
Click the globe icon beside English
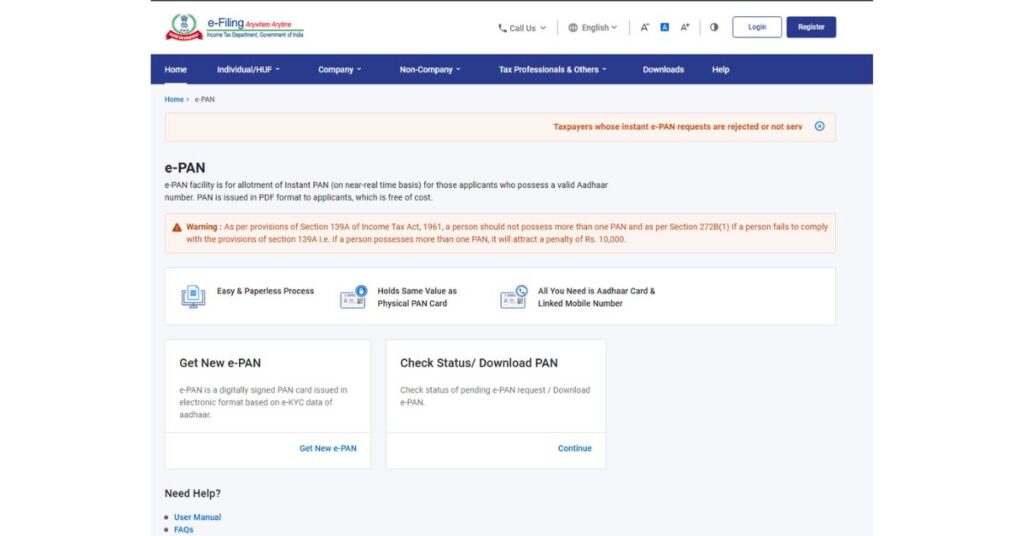[x=573, y=27]
